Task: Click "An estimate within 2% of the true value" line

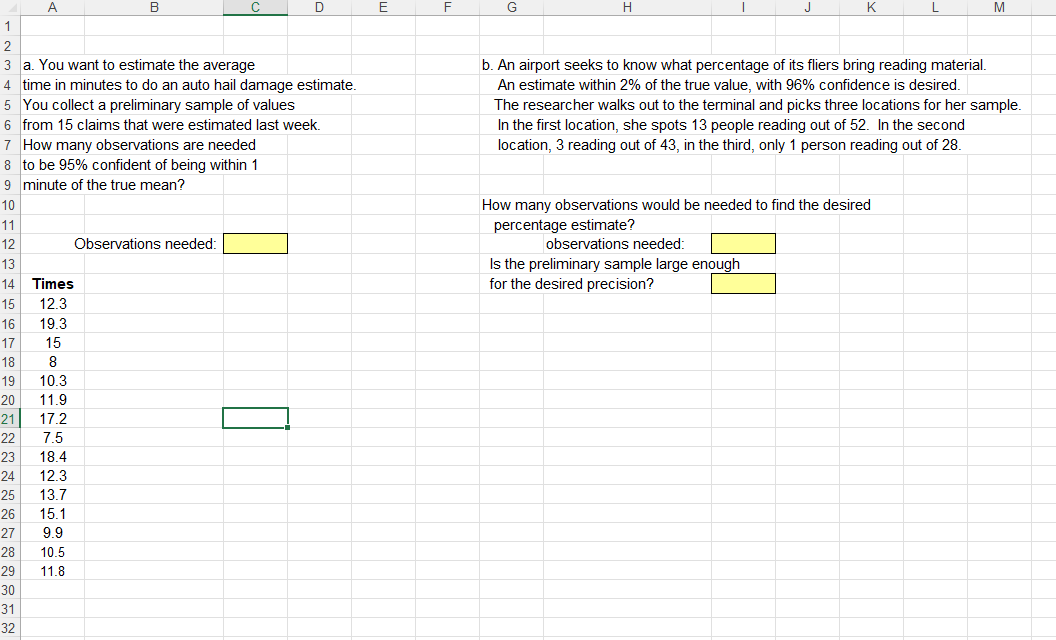Action: point(729,85)
